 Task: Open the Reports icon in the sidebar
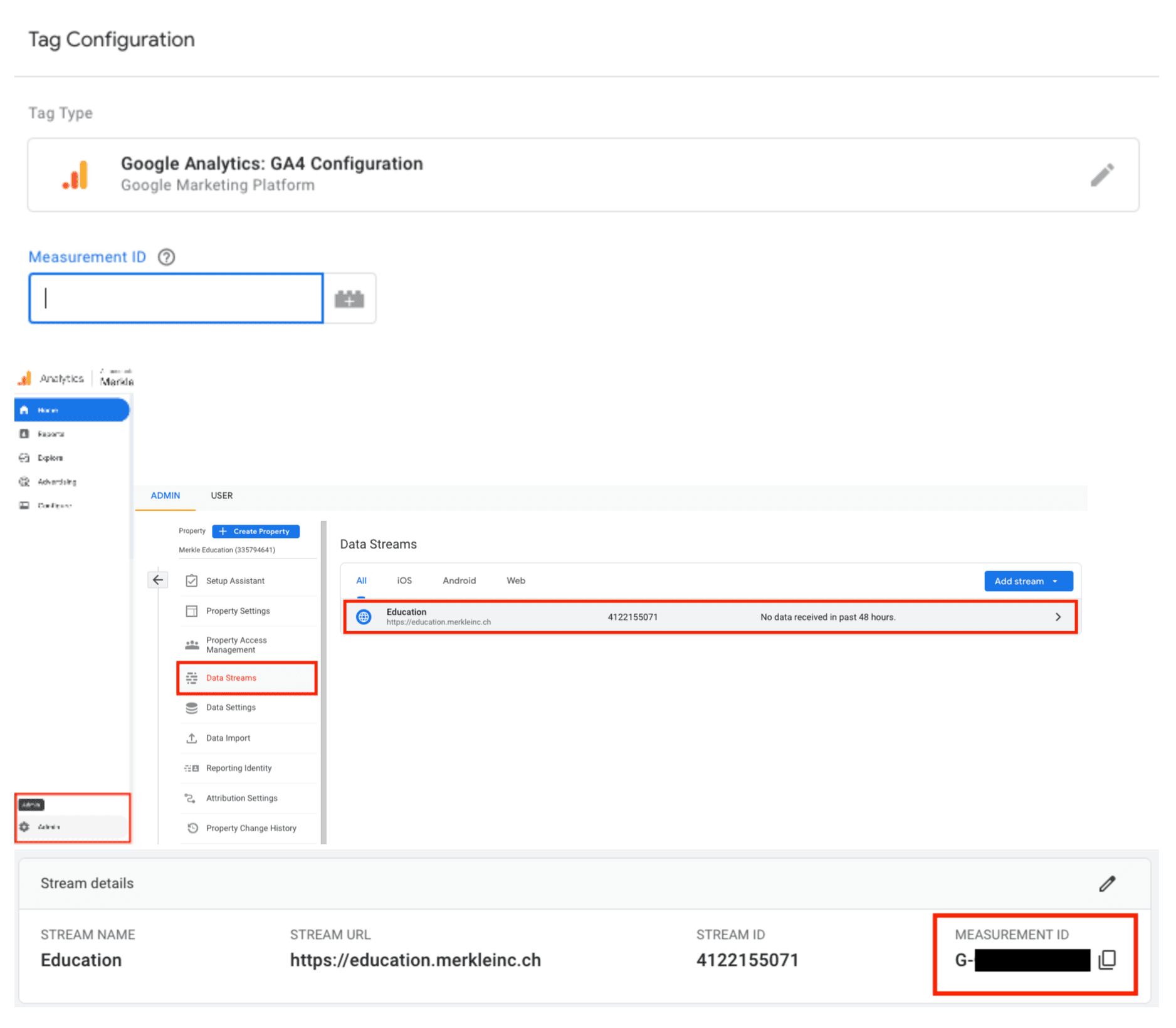point(24,434)
